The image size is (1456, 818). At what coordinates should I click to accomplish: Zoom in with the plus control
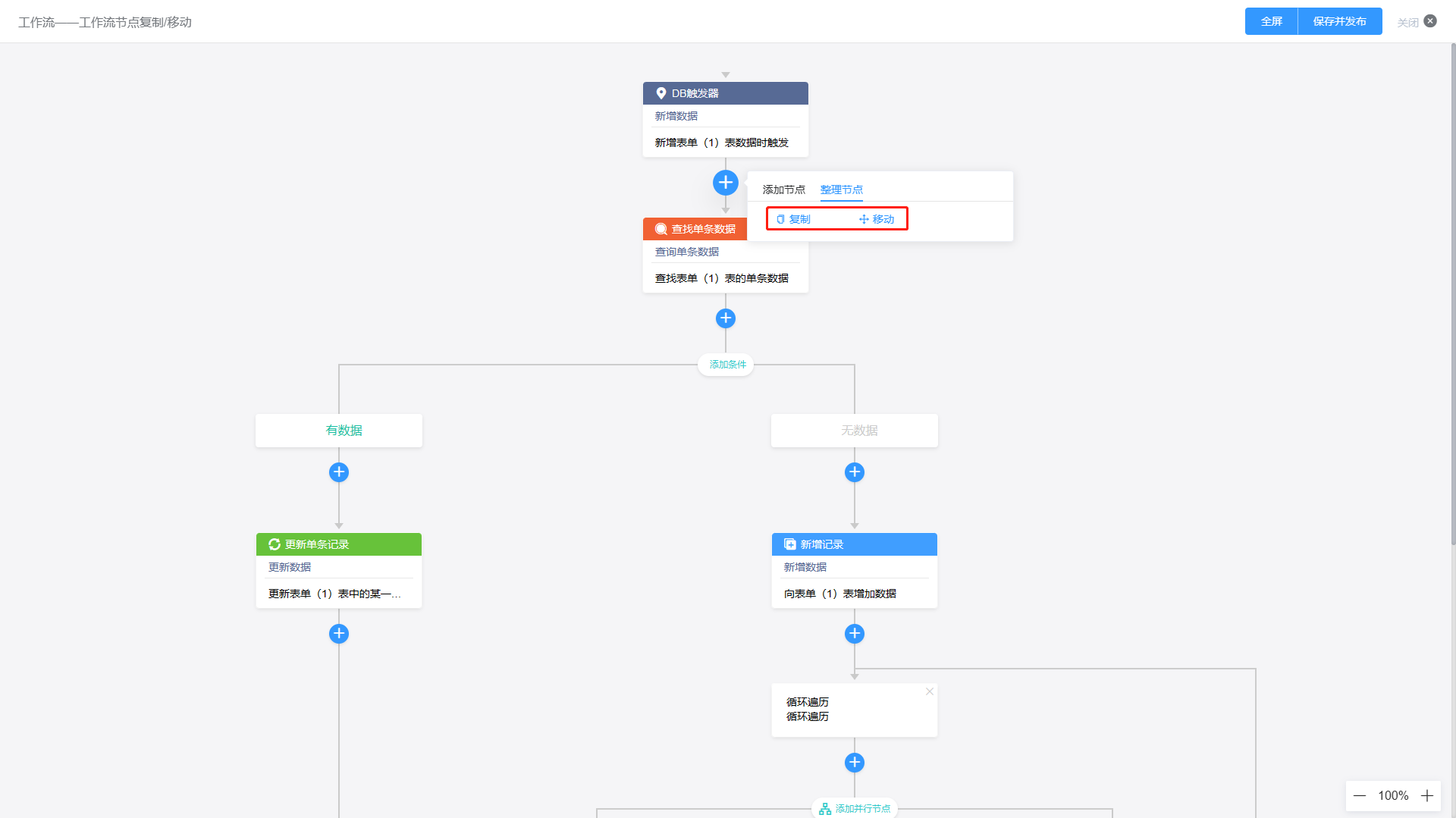(1427, 796)
